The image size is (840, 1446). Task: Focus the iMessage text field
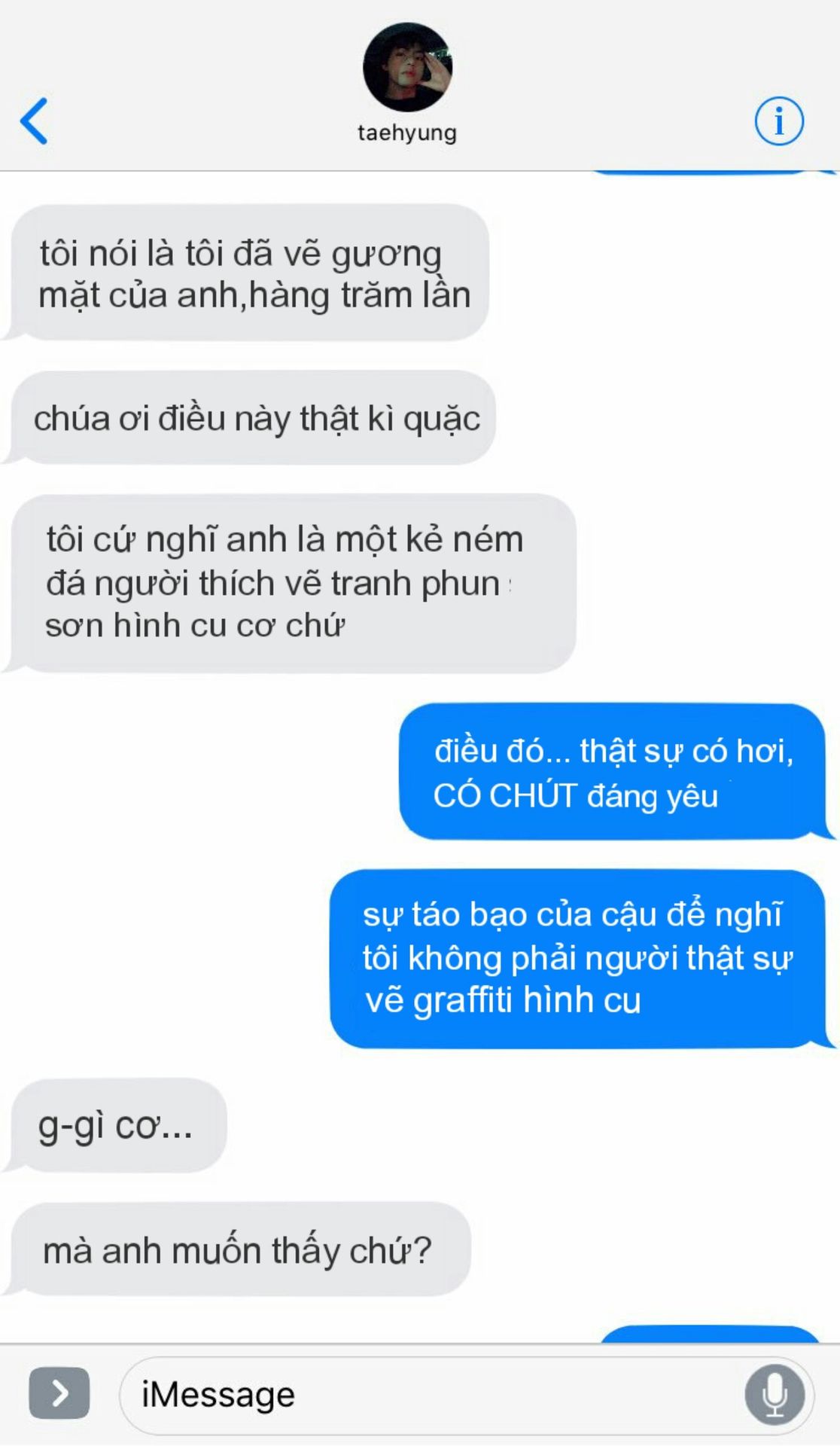tap(467, 1396)
